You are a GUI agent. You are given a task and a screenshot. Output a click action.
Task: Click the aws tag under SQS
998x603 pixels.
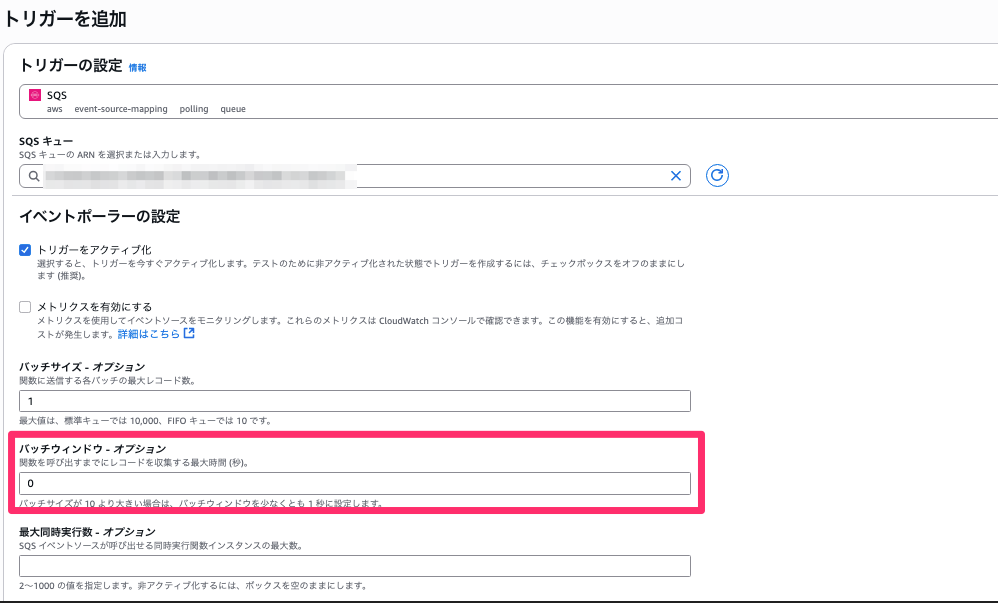point(57,109)
